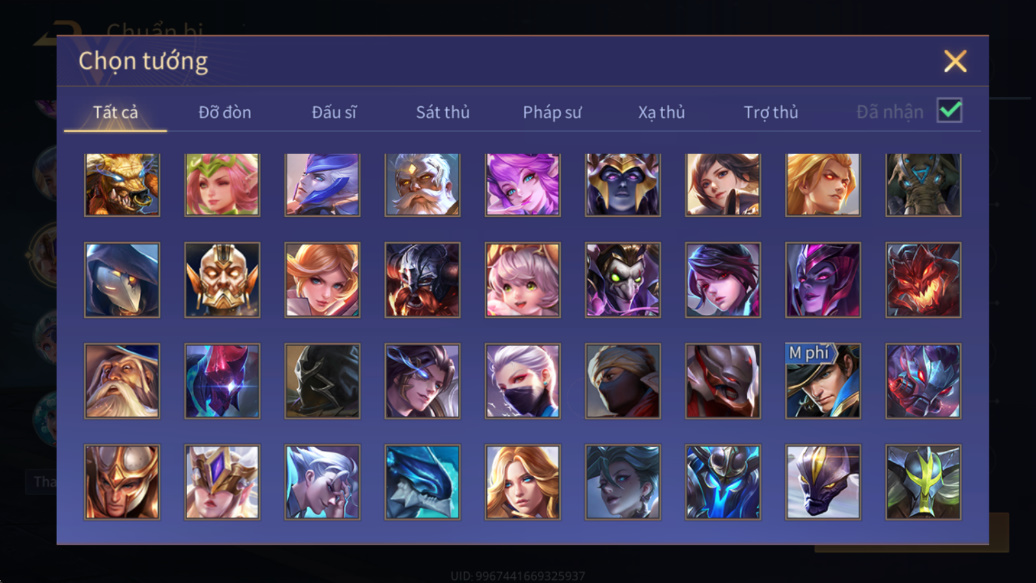This screenshot has width=1036, height=583.
Task: Switch to the 'Đỡ đòn' tab
Action: coord(225,112)
